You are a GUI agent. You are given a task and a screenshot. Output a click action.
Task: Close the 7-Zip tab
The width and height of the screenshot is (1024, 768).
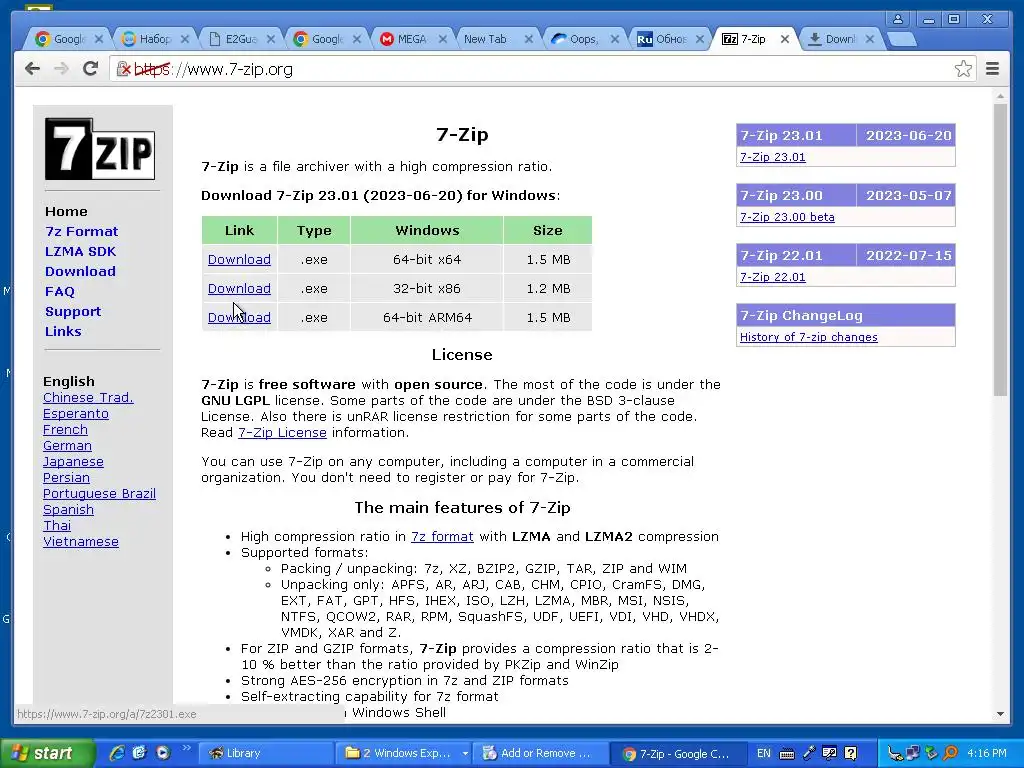pyautogui.click(x=785, y=39)
